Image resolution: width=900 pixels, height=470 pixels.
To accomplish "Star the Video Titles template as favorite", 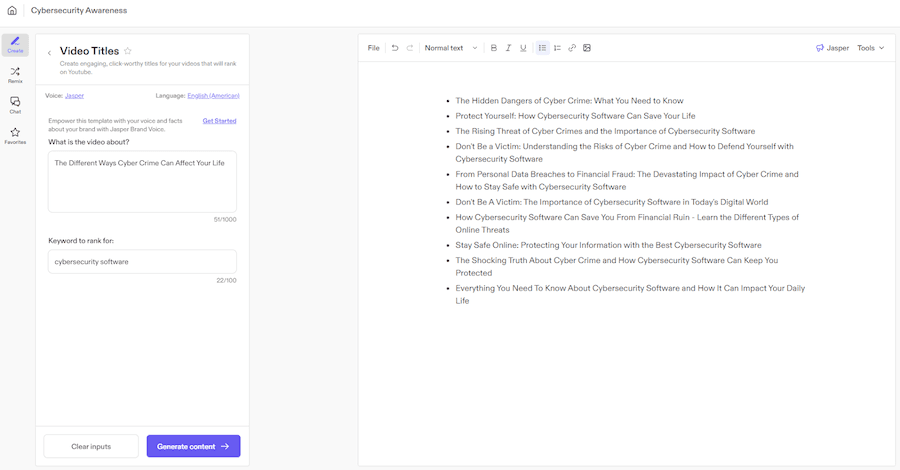I will coord(128,51).
